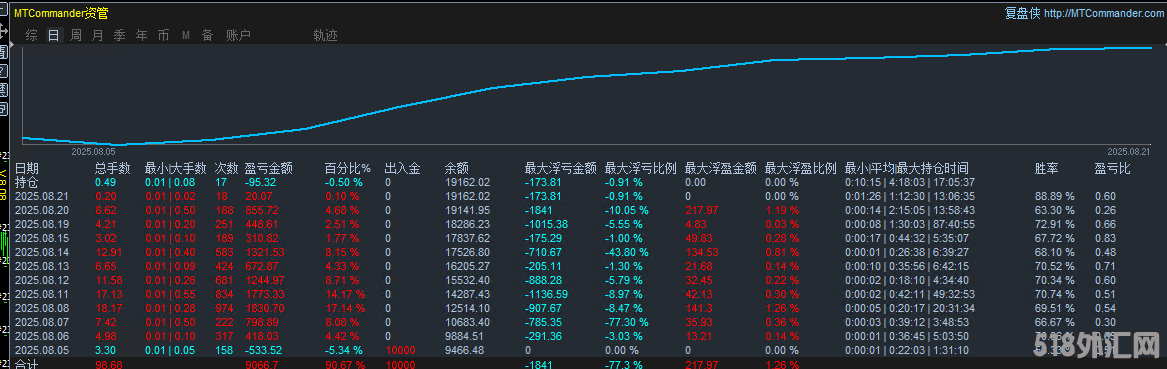1167x369 pixels.
Task: Open the 币 currency tab
Action: tap(163, 35)
